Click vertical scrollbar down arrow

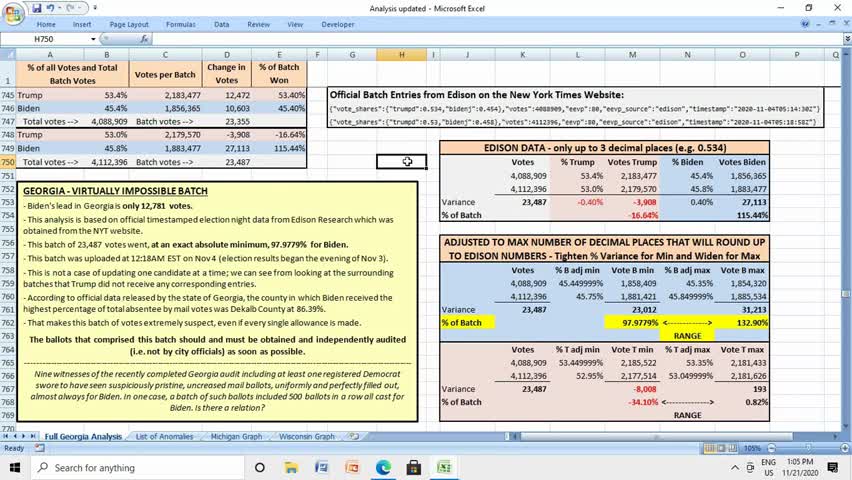click(846, 426)
